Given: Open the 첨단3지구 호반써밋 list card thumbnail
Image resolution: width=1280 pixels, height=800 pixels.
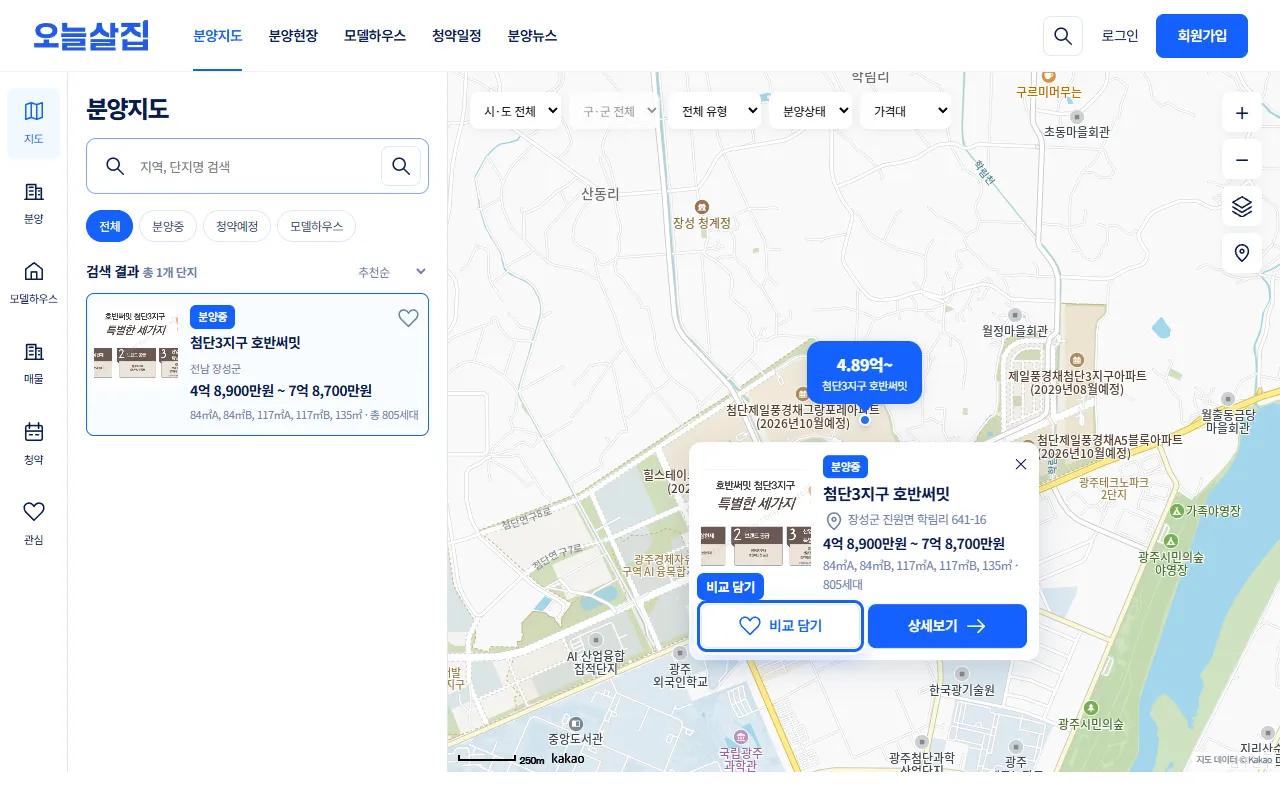Looking at the screenshot, I should [136, 343].
